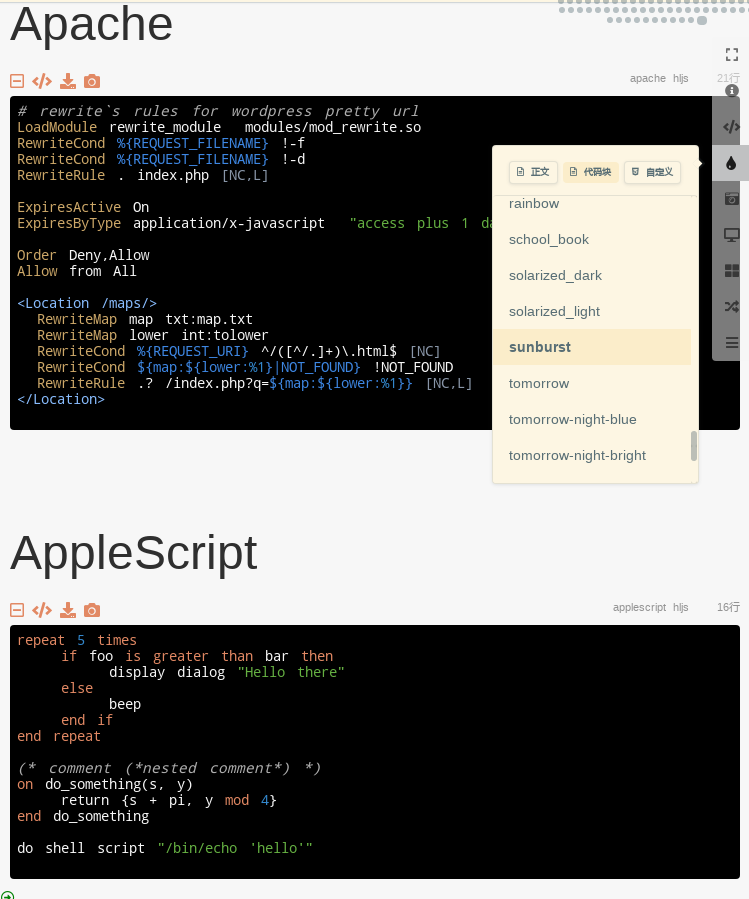Image resolution: width=749 pixels, height=899 pixels.
Task: Click the 'apache' language label
Action: tap(647, 79)
